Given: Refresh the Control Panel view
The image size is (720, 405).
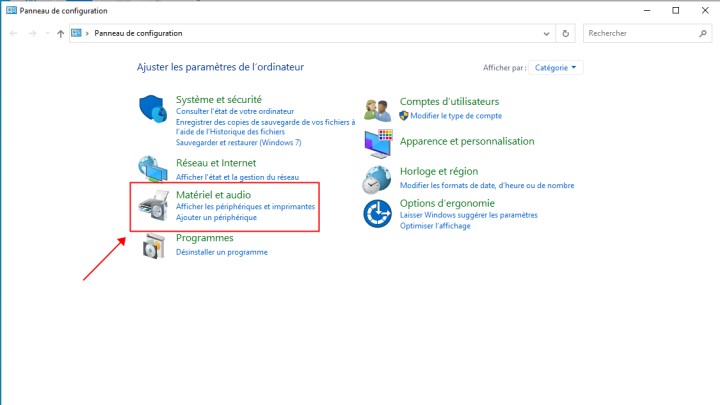Looking at the screenshot, I should point(566,34).
